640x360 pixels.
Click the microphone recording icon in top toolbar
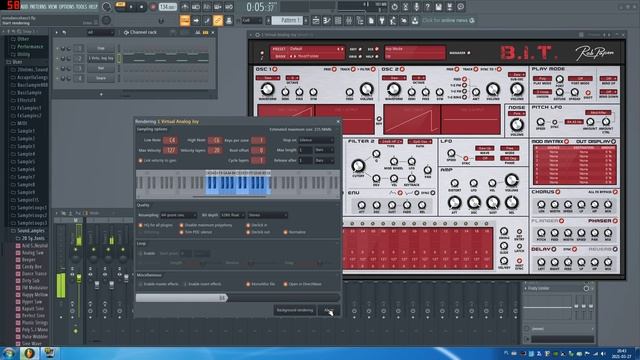[416, 7]
